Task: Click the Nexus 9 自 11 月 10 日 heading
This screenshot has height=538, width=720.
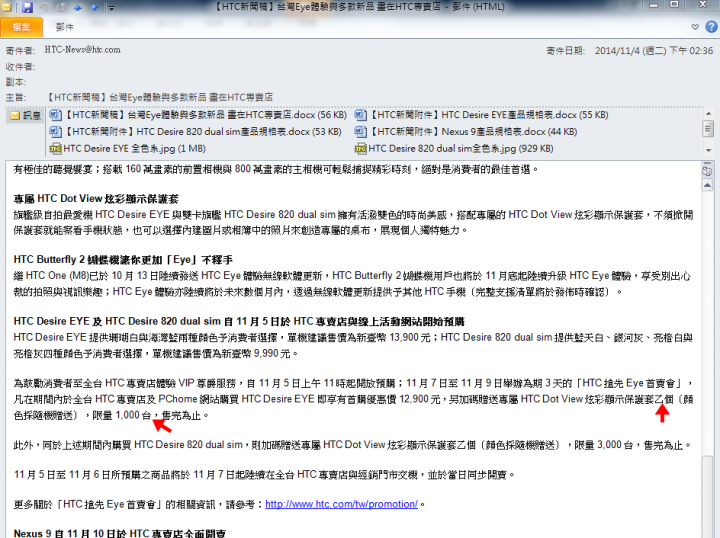Action: [x=120, y=533]
